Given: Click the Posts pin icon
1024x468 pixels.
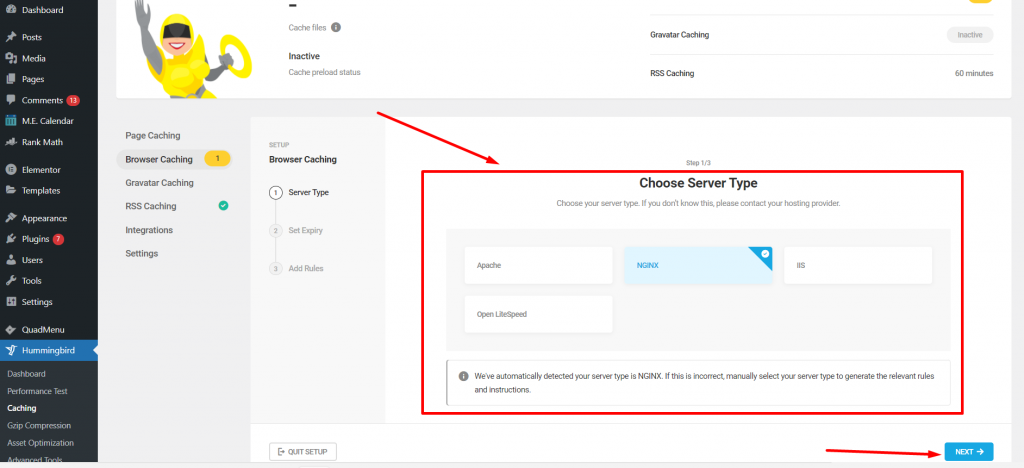Looking at the screenshot, I should tap(11, 37).
